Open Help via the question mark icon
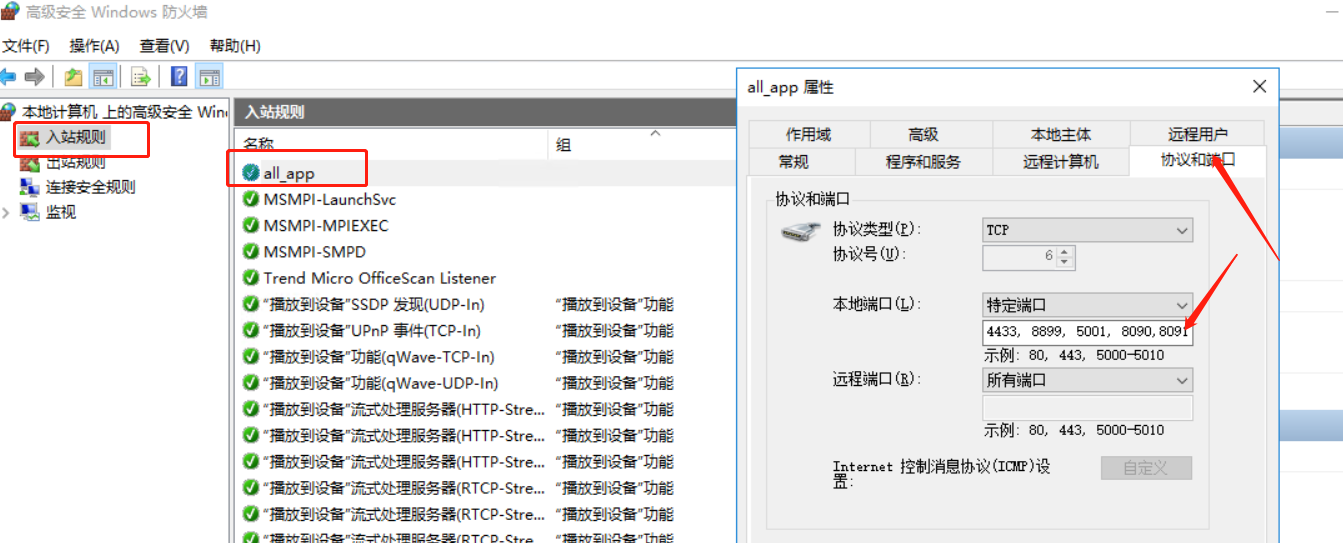The image size is (1343, 543). point(179,77)
